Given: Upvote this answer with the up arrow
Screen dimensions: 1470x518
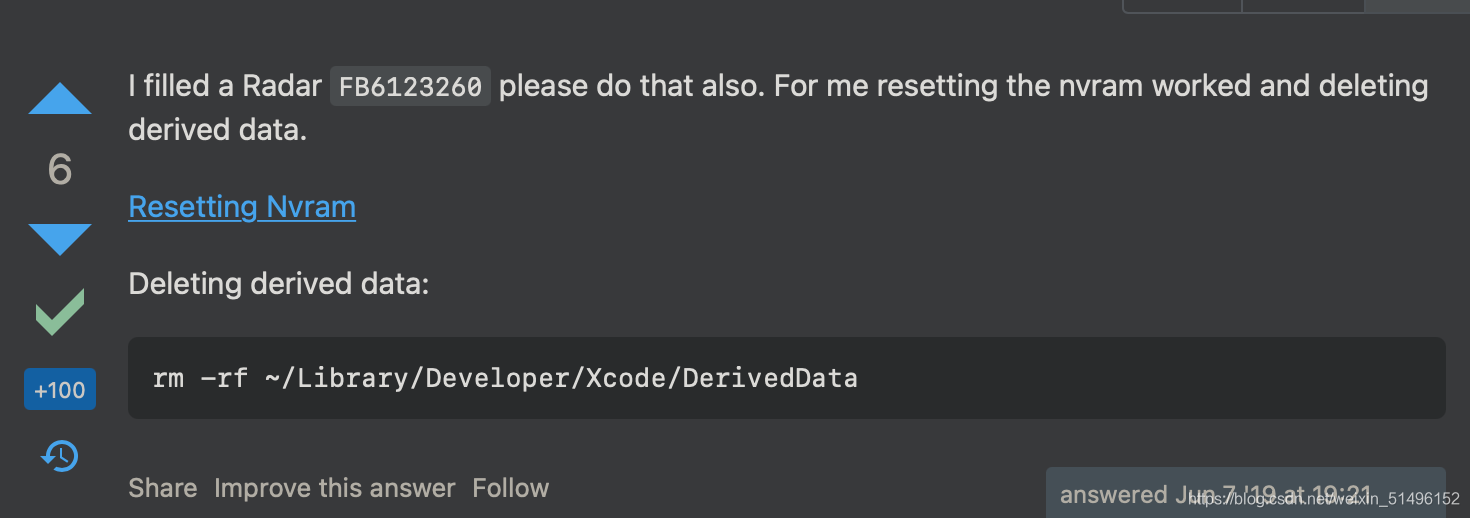Looking at the screenshot, I should pyautogui.click(x=60, y=99).
